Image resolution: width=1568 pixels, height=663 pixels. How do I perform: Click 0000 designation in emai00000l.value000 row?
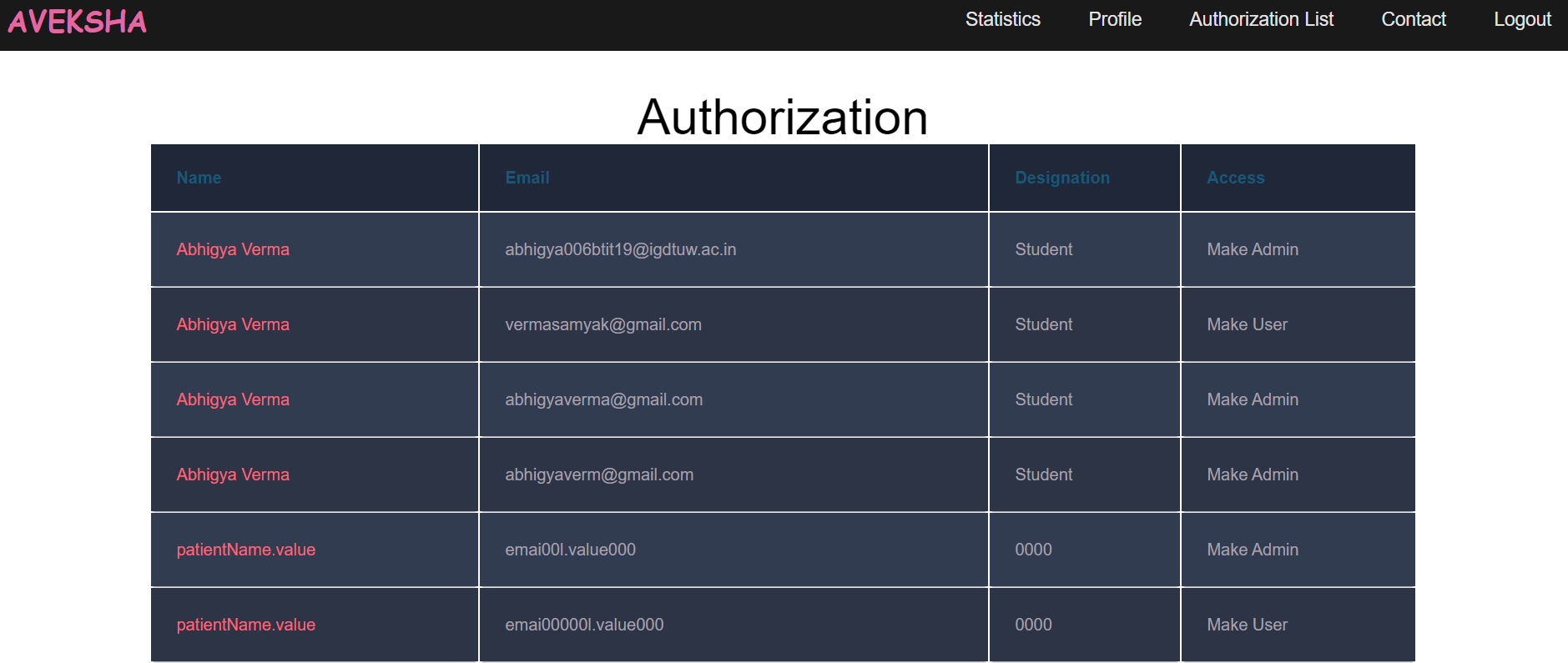point(1033,625)
